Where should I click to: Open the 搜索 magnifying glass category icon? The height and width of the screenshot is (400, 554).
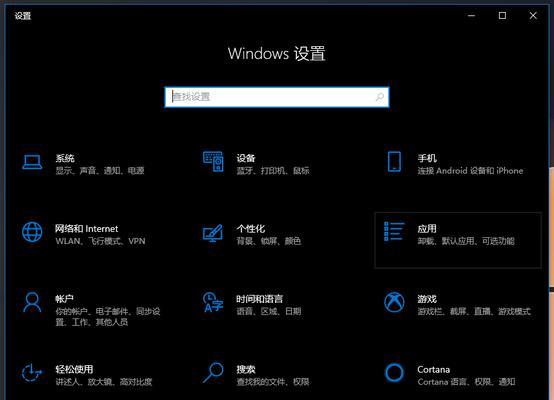213,372
